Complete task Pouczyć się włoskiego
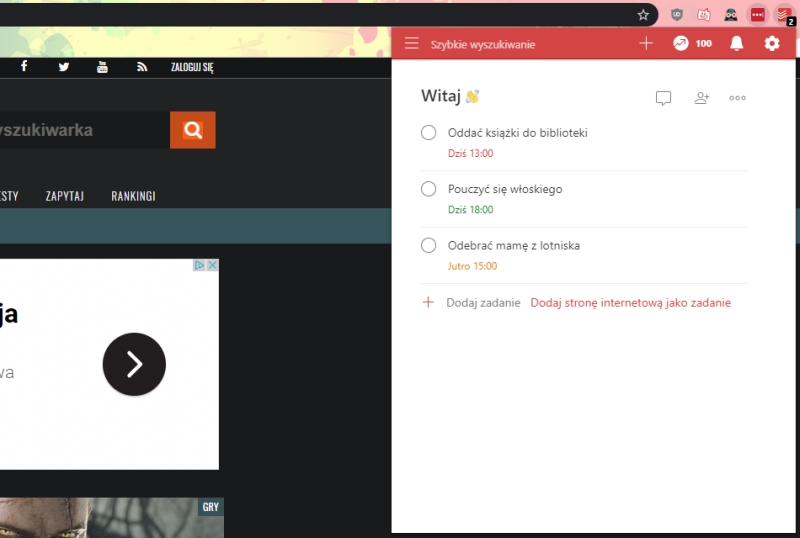The height and width of the screenshot is (538, 800). click(x=429, y=189)
